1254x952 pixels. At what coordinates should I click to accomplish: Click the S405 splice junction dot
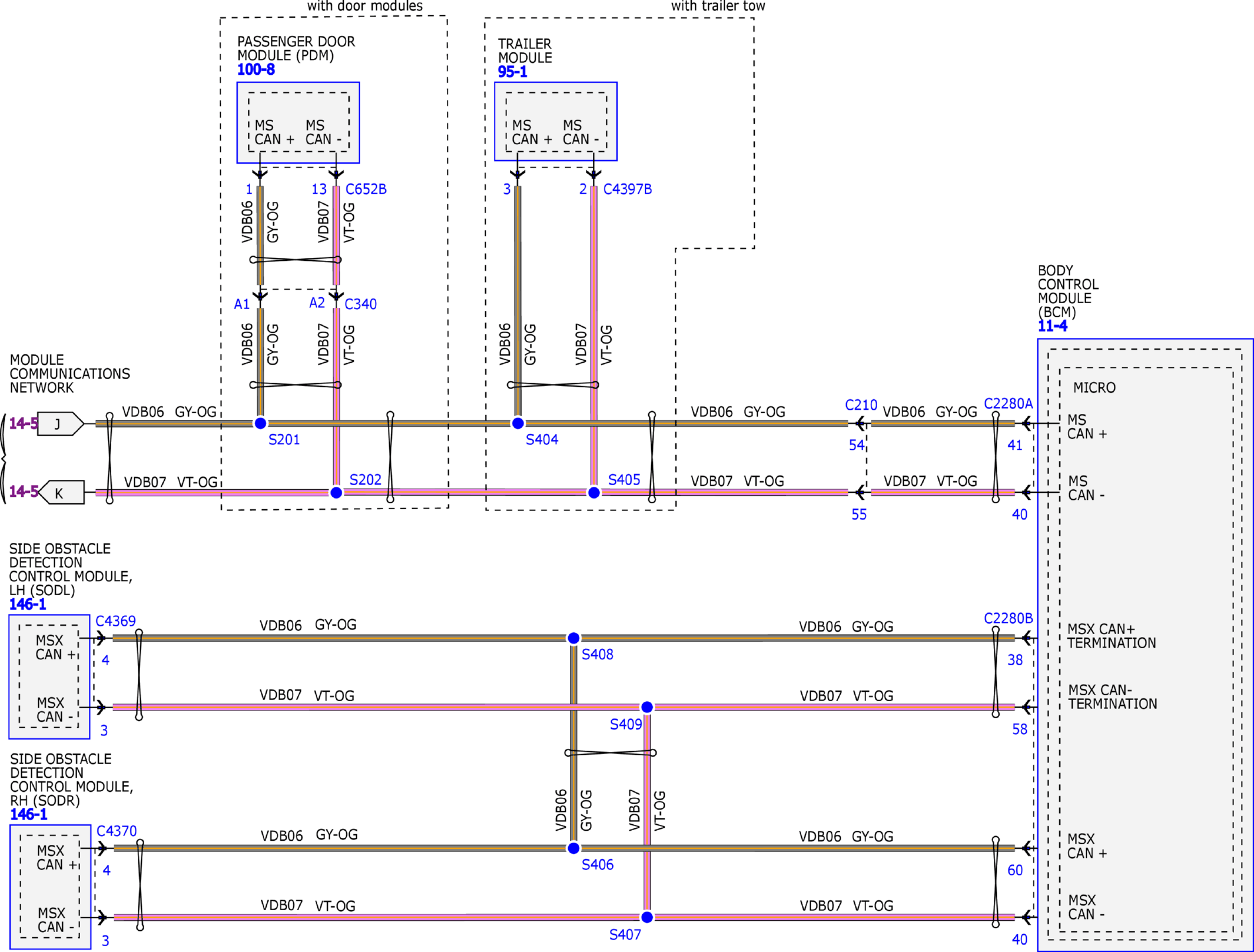593,492
